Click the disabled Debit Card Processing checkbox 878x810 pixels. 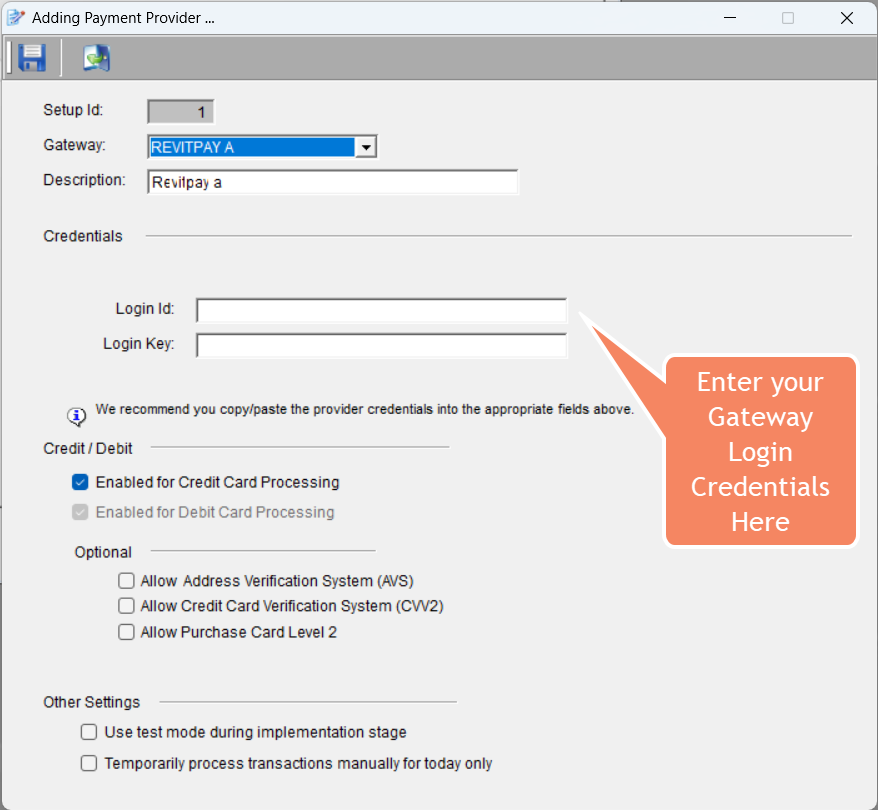pos(81,512)
